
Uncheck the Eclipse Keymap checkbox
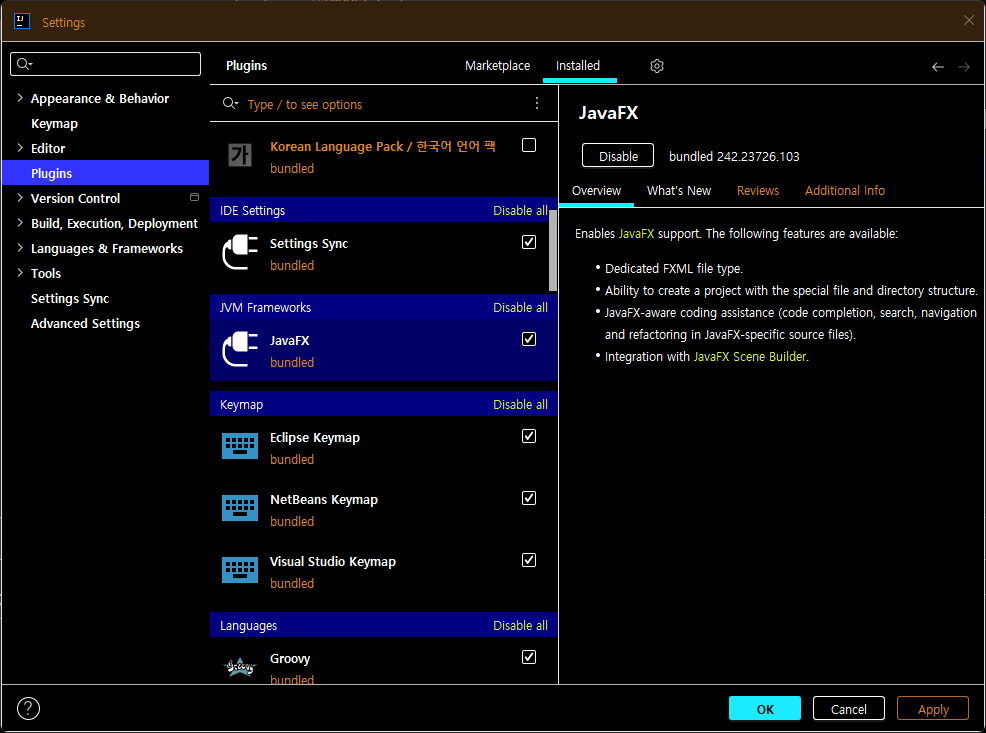529,436
